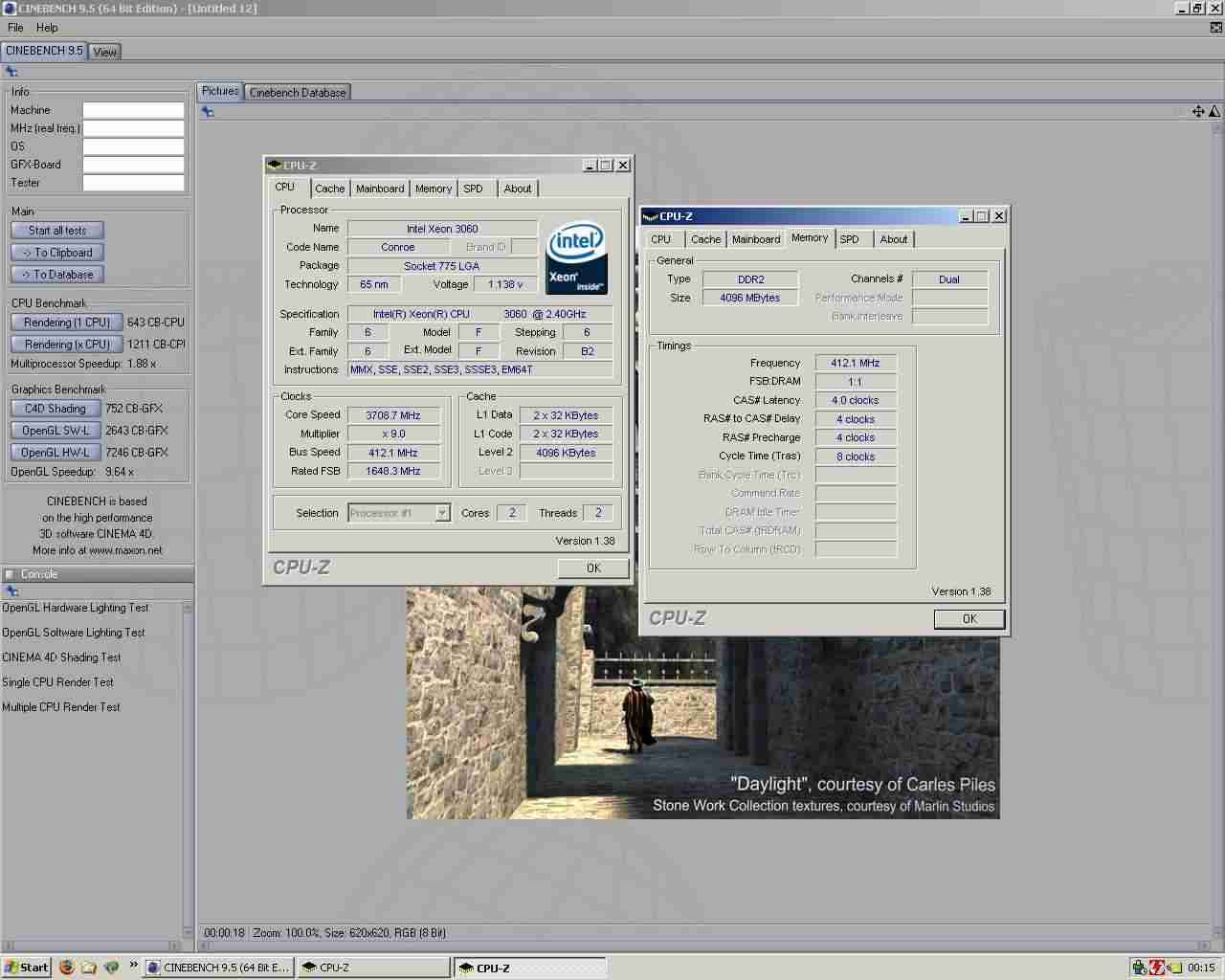The image size is (1225, 980).
Task: Click the pin icon under Console header
Action: pyautogui.click(x=12, y=590)
